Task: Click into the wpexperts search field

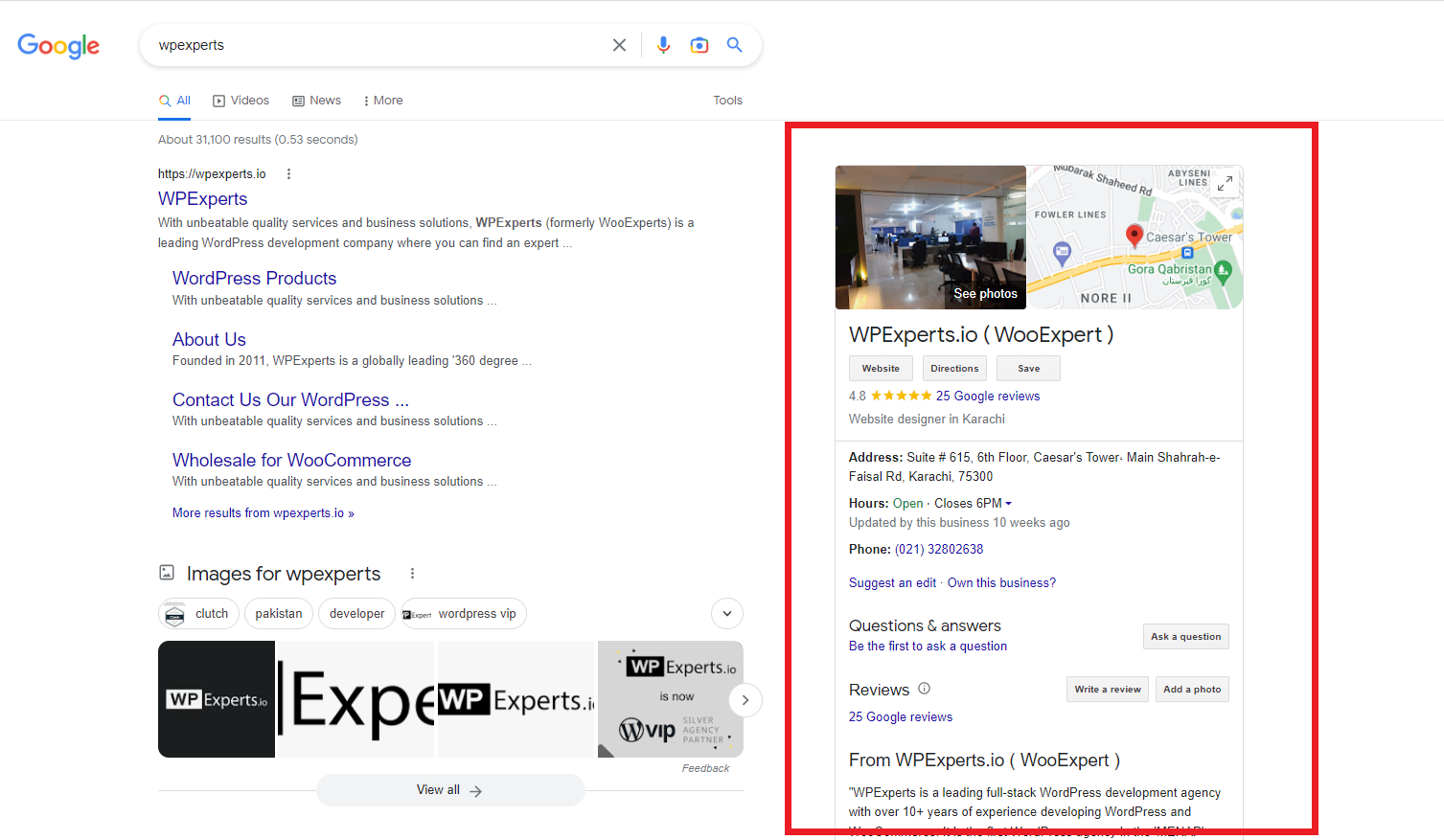Action: tap(378, 45)
